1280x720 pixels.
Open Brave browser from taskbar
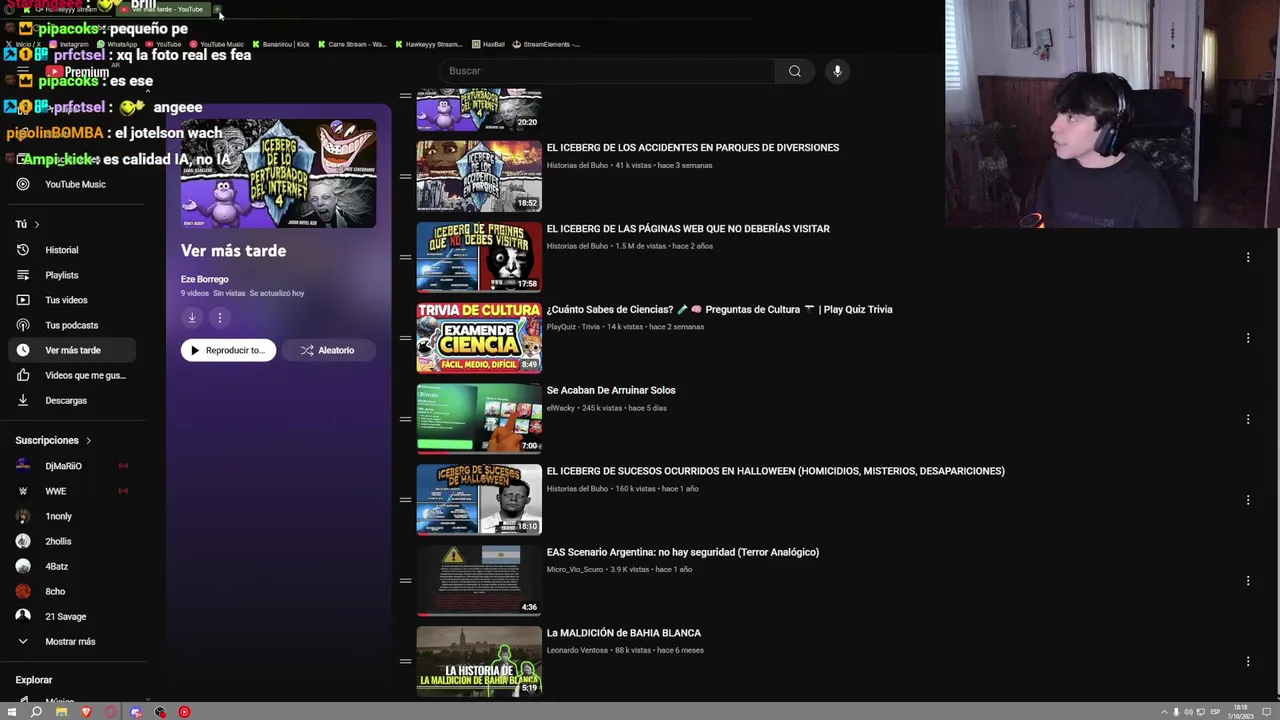(86, 712)
